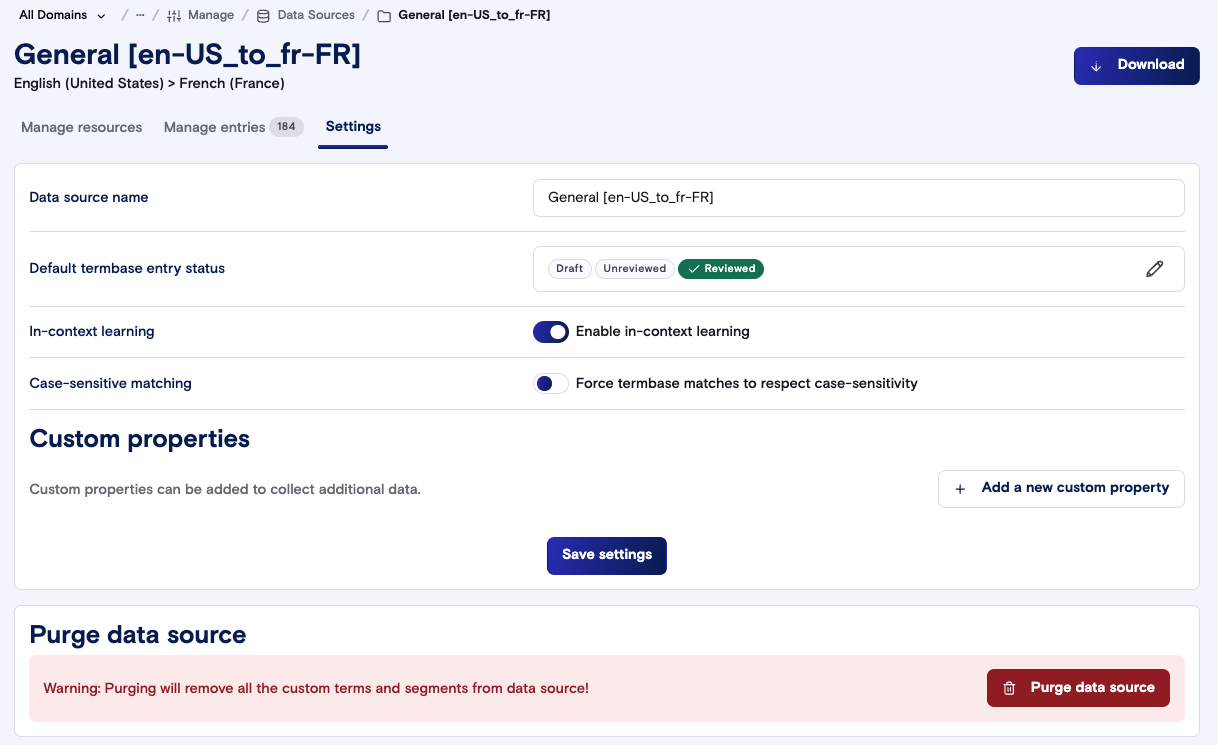The image size is (1218, 745).
Task: Click the Manage sliders icon in breadcrumb
Action: click(x=174, y=15)
